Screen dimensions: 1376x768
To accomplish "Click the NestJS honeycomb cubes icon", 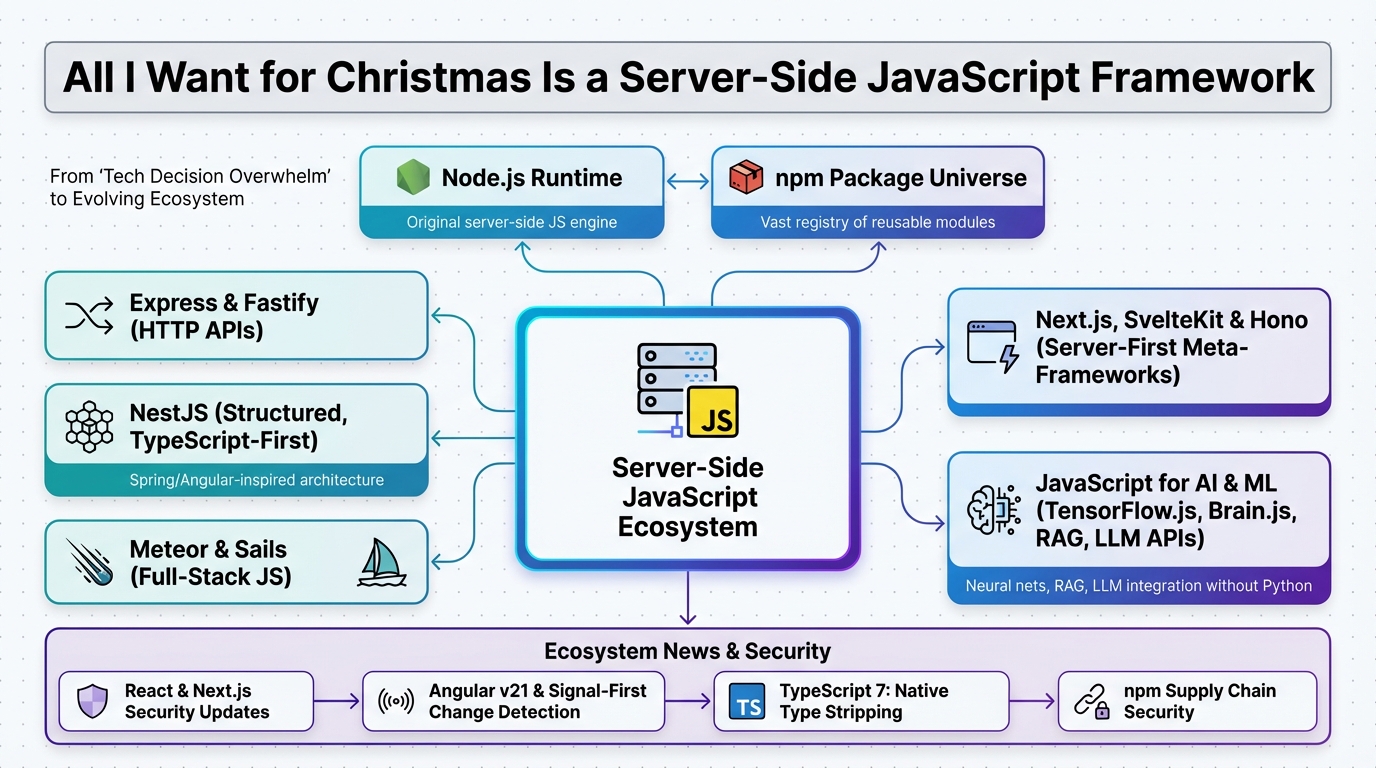I will click(90, 427).
